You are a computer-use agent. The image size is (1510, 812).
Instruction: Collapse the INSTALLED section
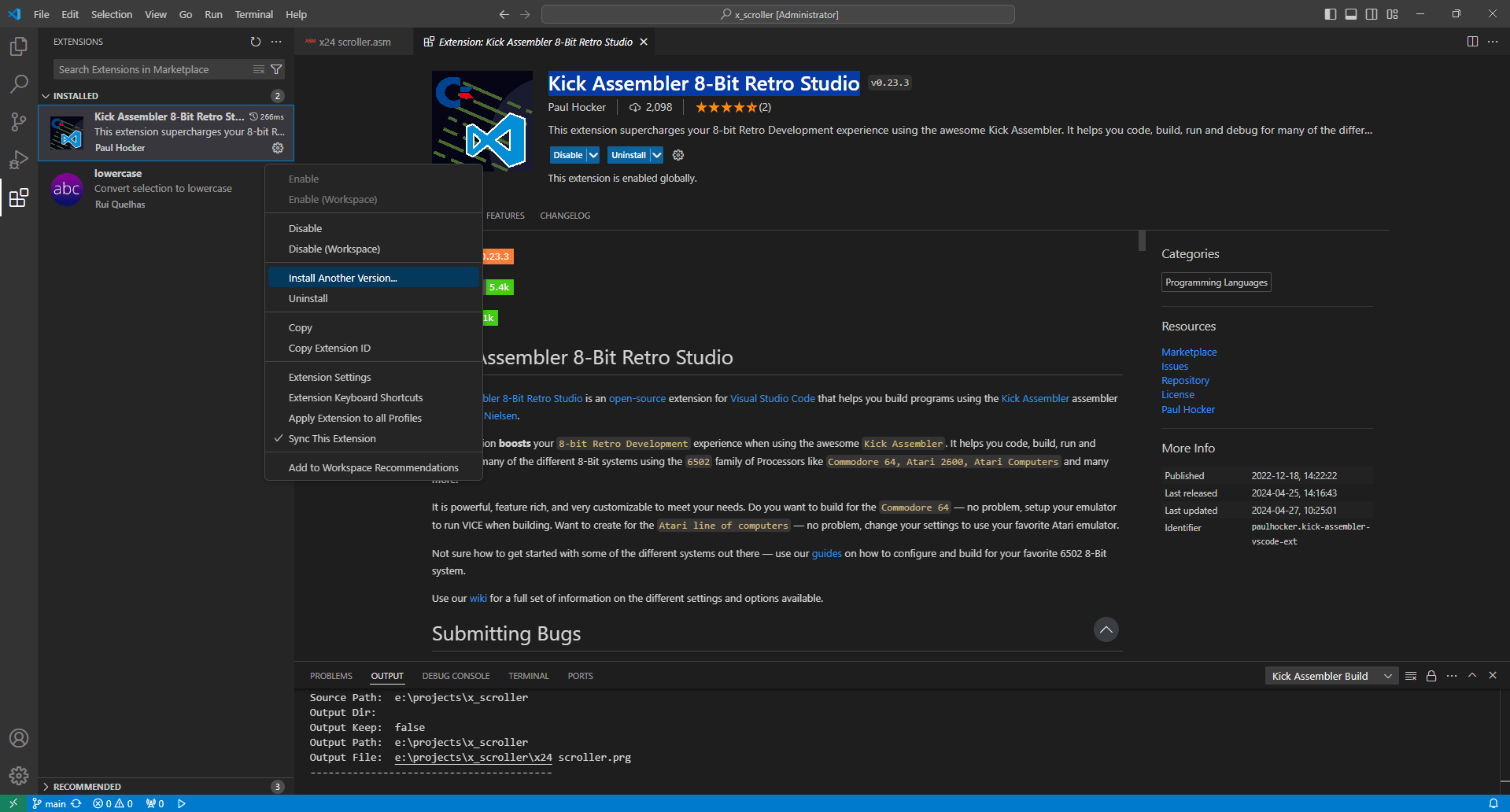click(166, 96)
